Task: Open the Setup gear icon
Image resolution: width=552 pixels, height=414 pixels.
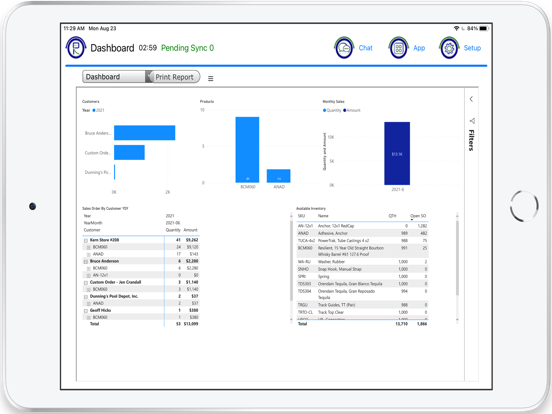Action: [x=449, y=48]
